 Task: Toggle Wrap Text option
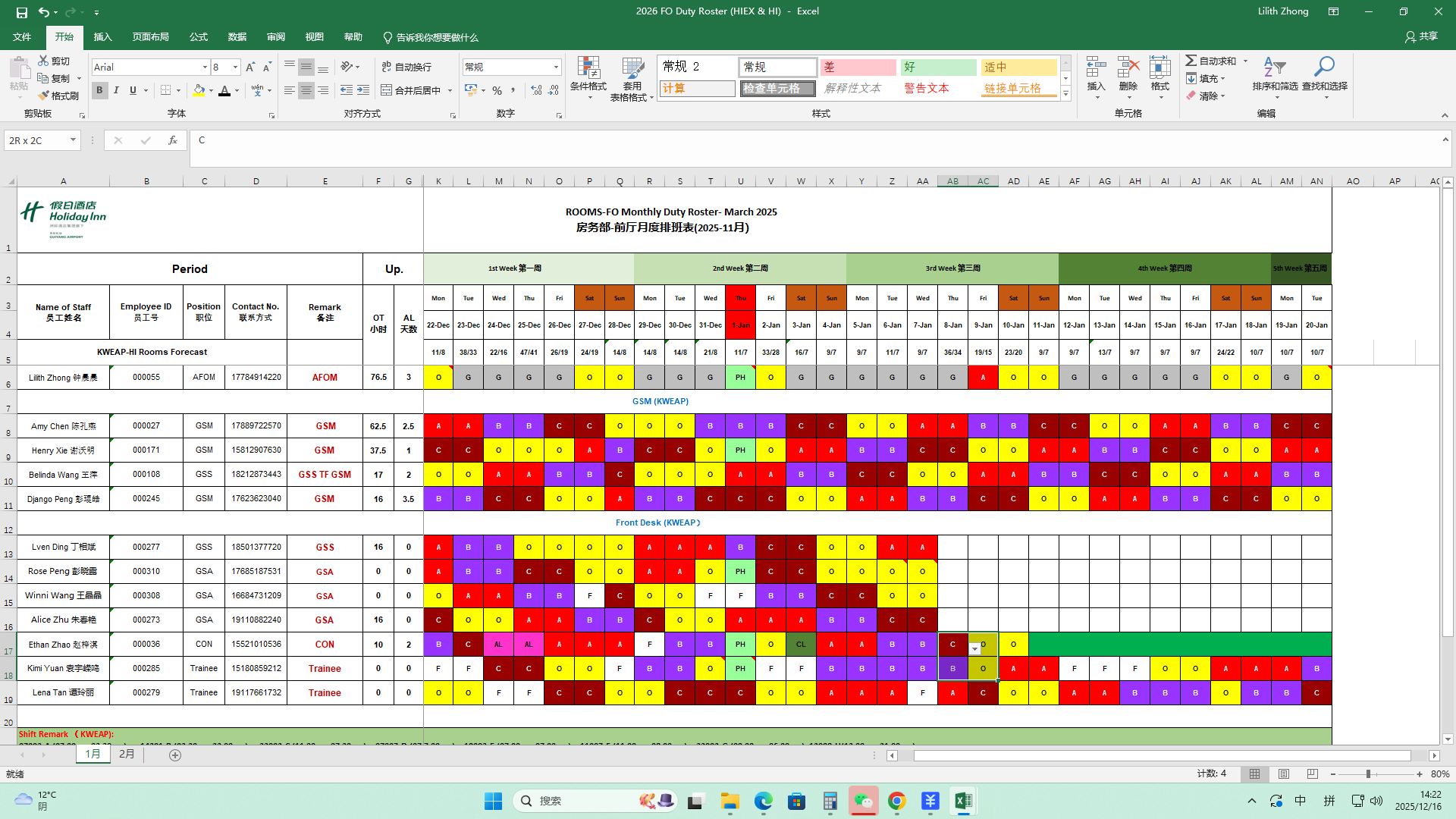pos(406,67)
